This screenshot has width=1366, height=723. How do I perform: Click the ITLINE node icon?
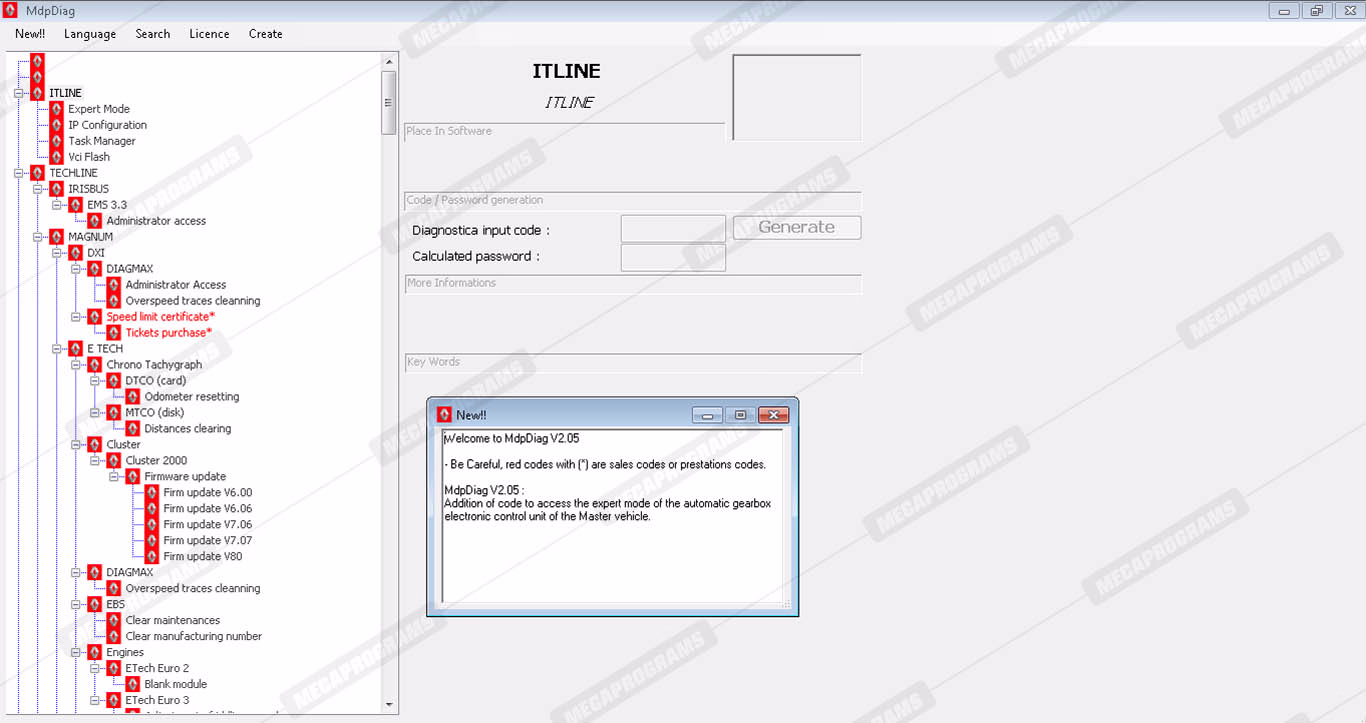[38, 93]
